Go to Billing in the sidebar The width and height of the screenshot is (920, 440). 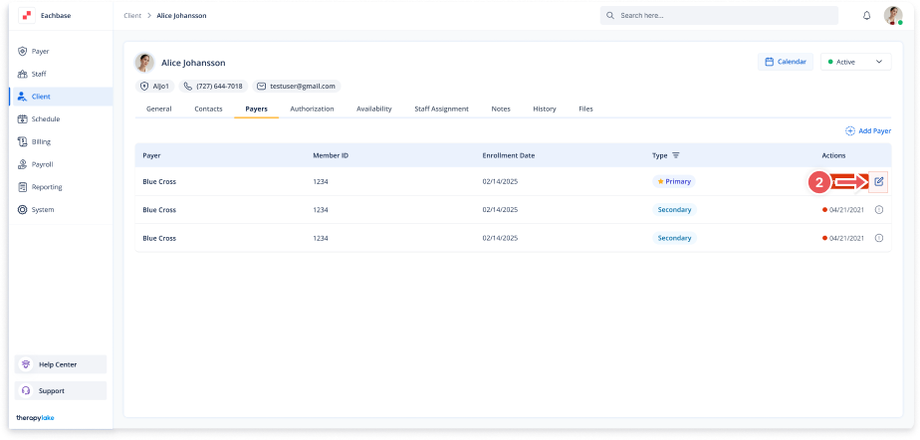(x=41, y=142)
